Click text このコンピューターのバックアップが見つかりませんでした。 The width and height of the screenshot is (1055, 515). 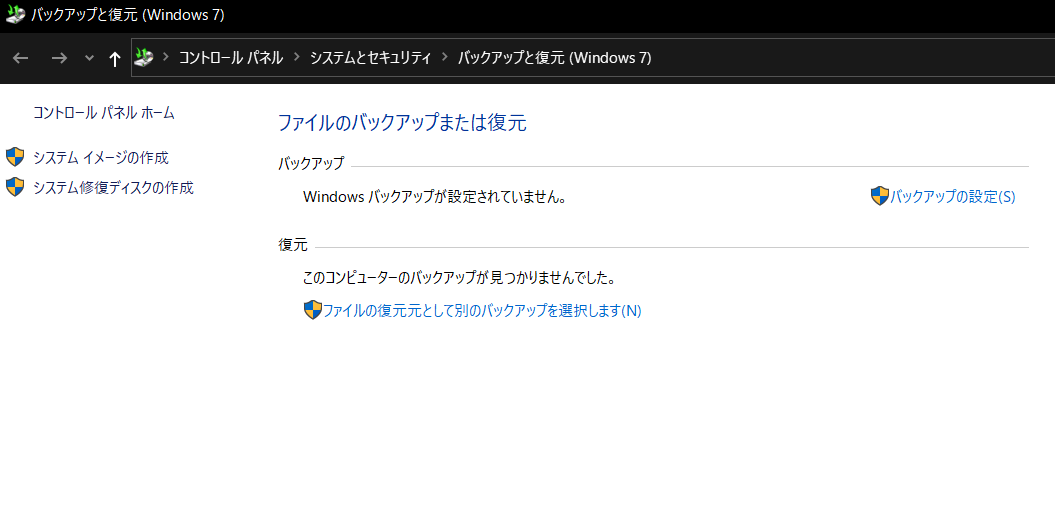[x=460, y=277]
